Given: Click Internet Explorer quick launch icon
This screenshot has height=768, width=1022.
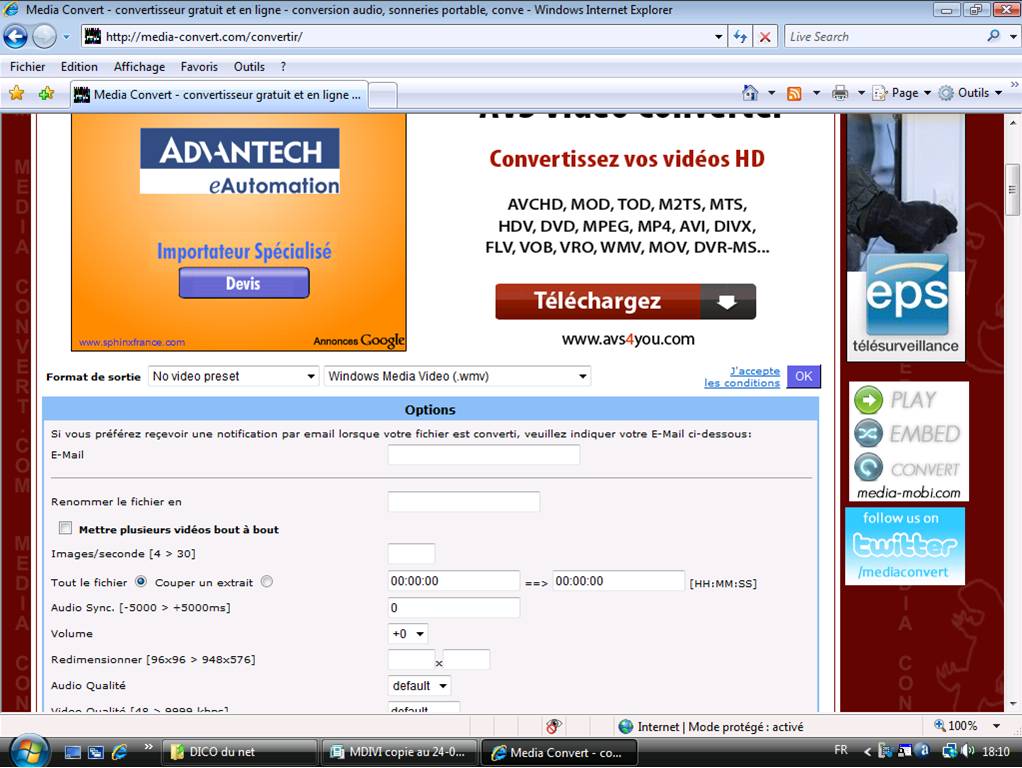Looking at the screenshot, I should click(119, 752).
